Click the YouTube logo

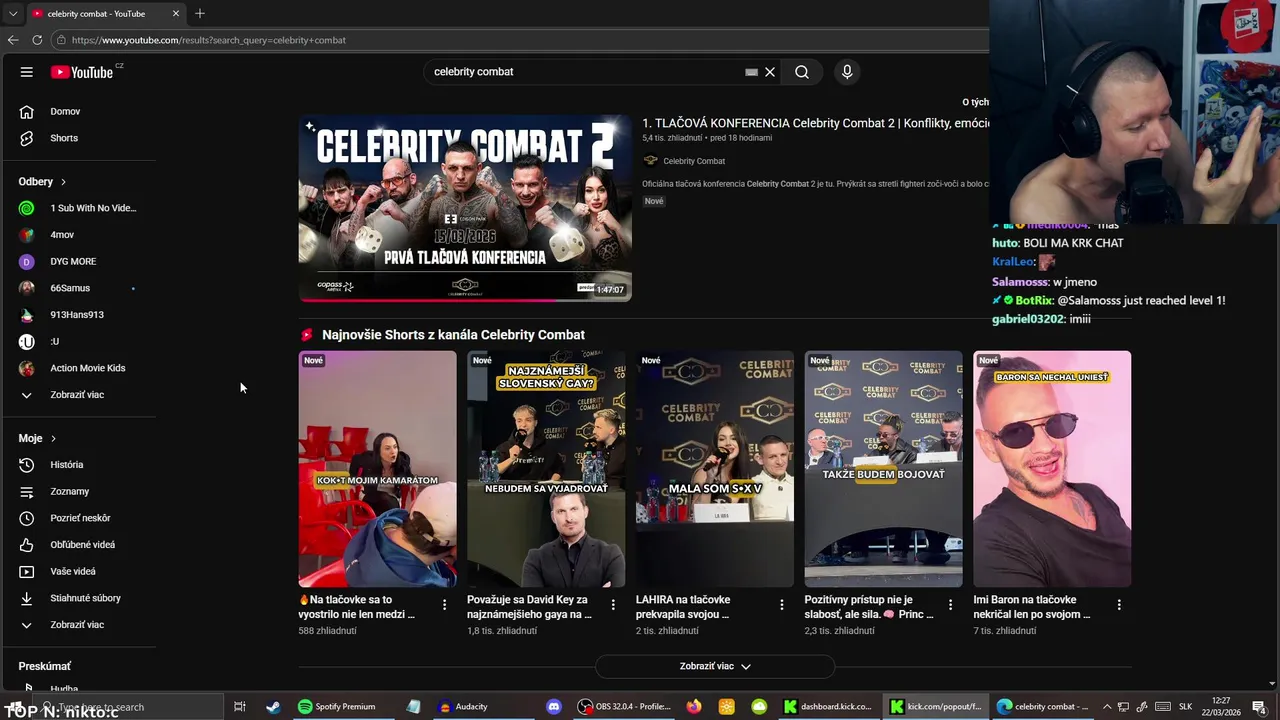tap(82, 72)
